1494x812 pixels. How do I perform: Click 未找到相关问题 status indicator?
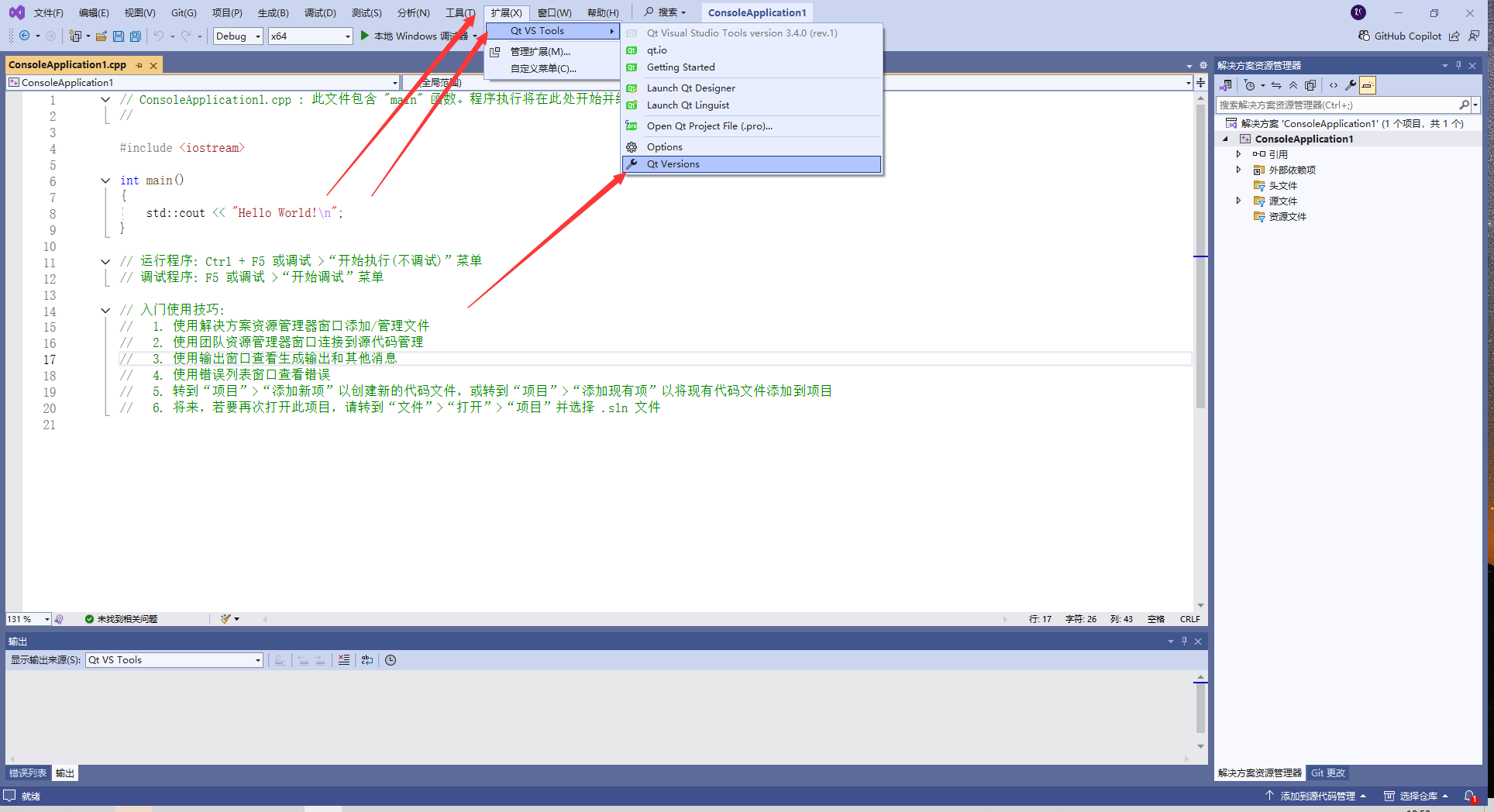(121, 619)
